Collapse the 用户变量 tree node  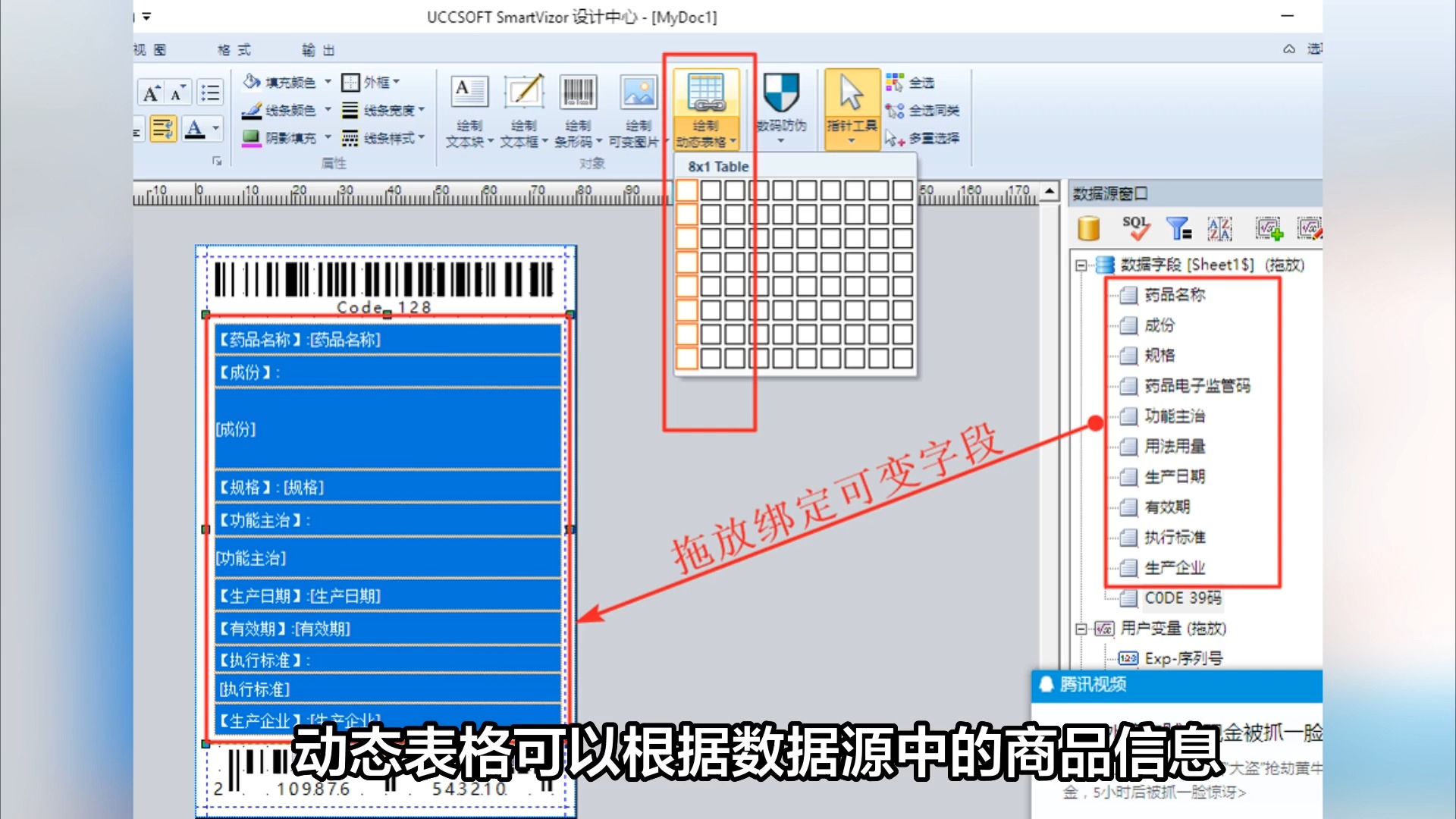[1081, 629]
